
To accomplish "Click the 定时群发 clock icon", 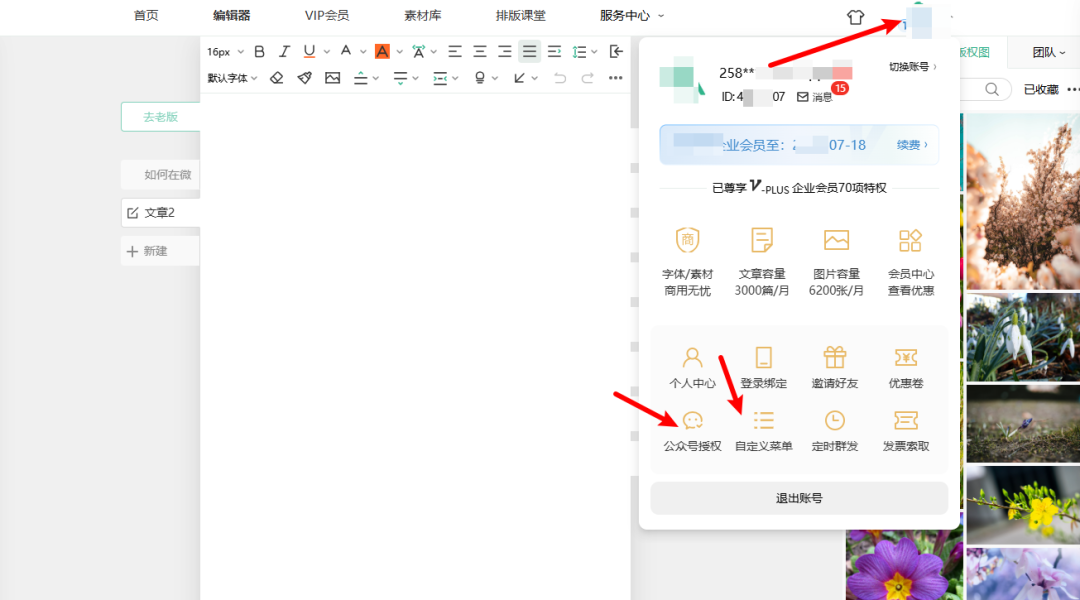I will click(x=834, y=431).
